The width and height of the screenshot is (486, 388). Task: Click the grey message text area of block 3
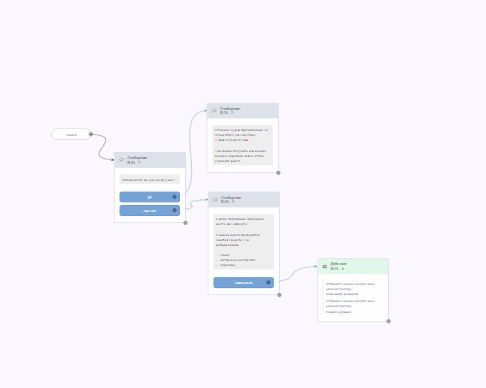click(x=244, y=242)
